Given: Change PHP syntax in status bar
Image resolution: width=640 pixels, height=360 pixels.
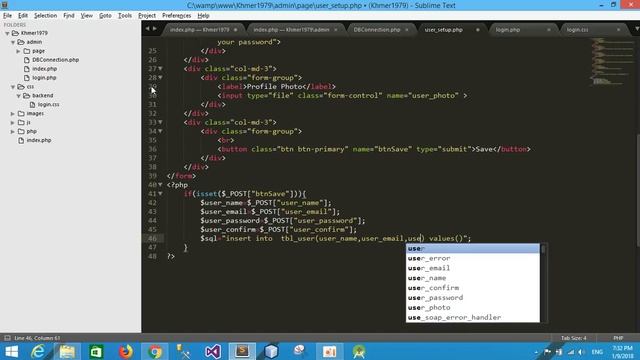Looking at the screenshot, I should (618, 338).
